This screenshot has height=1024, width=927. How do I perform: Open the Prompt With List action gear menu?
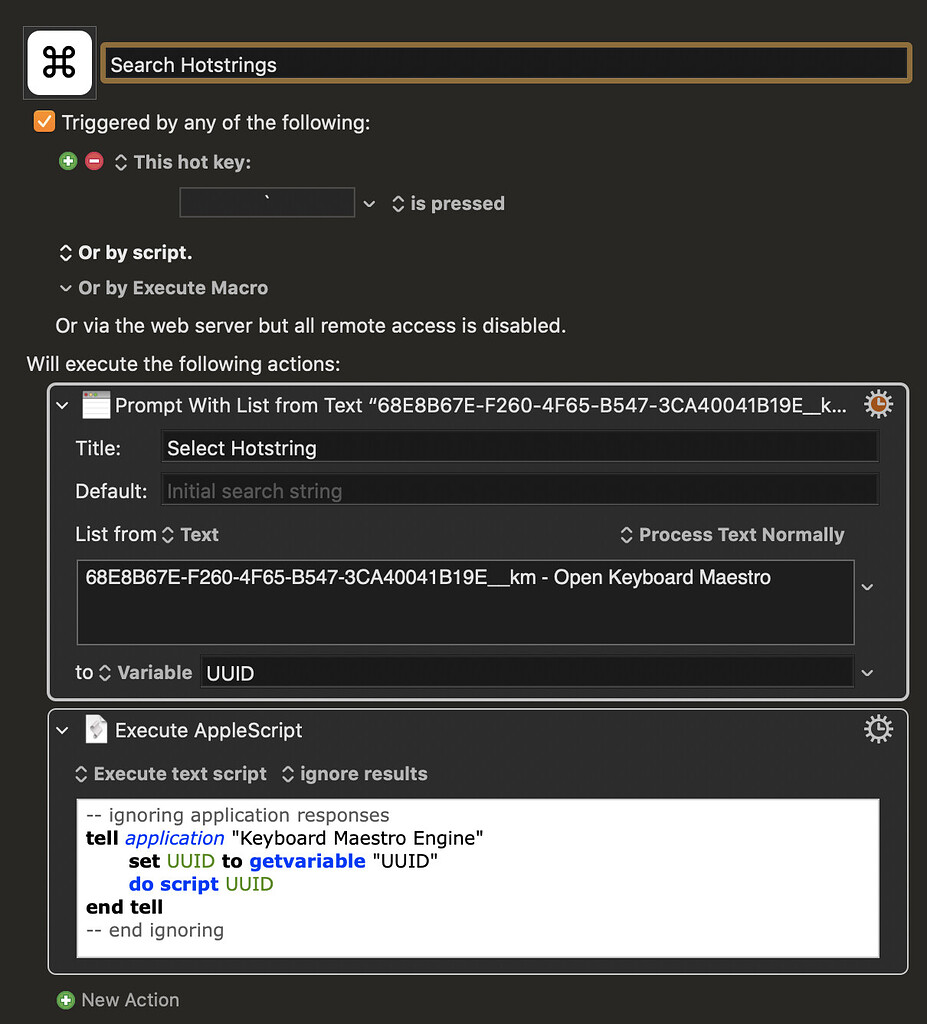pos(878,404)
